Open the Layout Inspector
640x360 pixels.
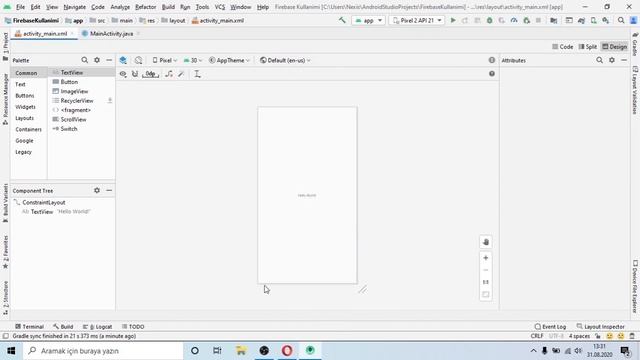600,327
